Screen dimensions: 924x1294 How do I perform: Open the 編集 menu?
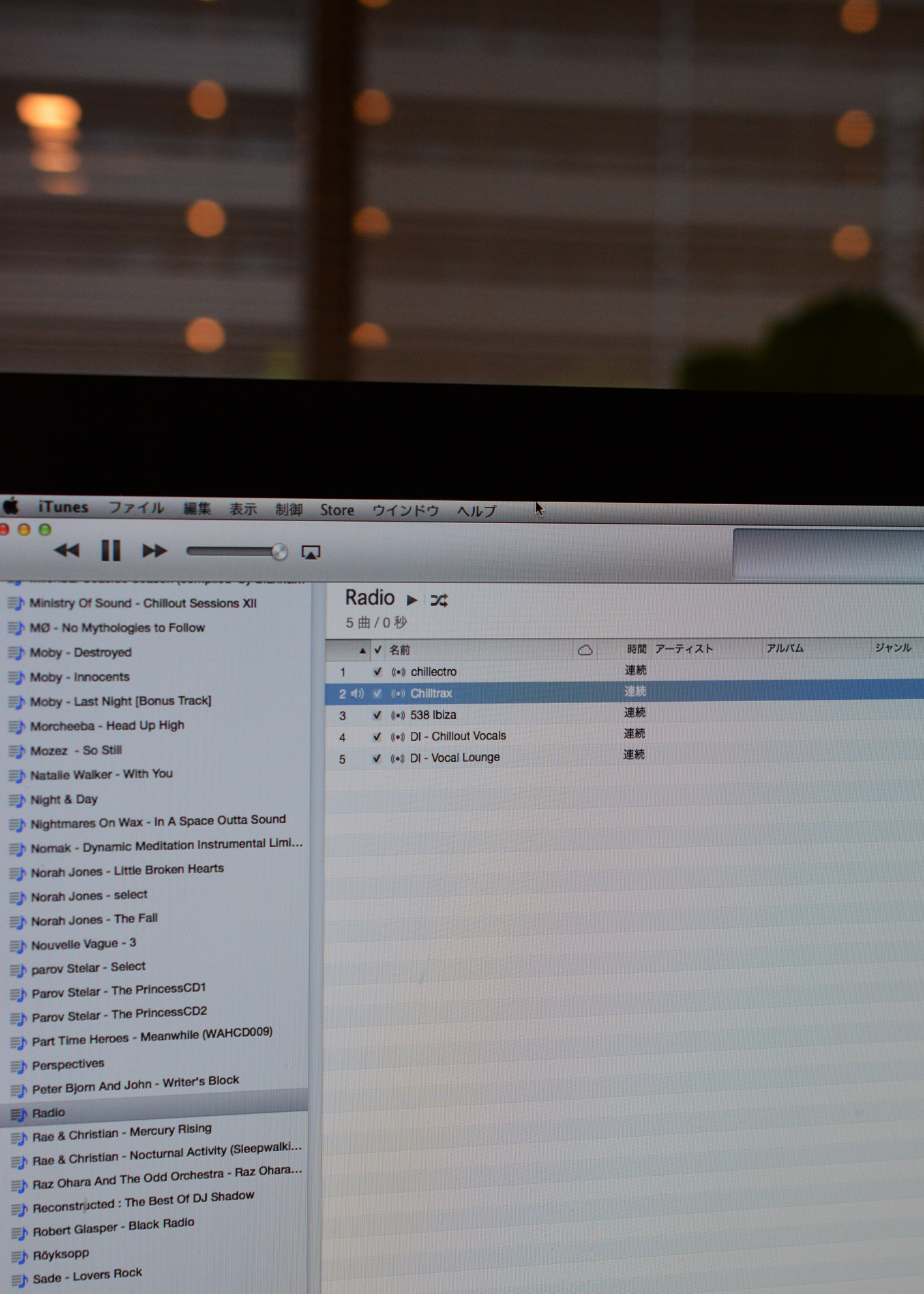click(x=197, y=508)
